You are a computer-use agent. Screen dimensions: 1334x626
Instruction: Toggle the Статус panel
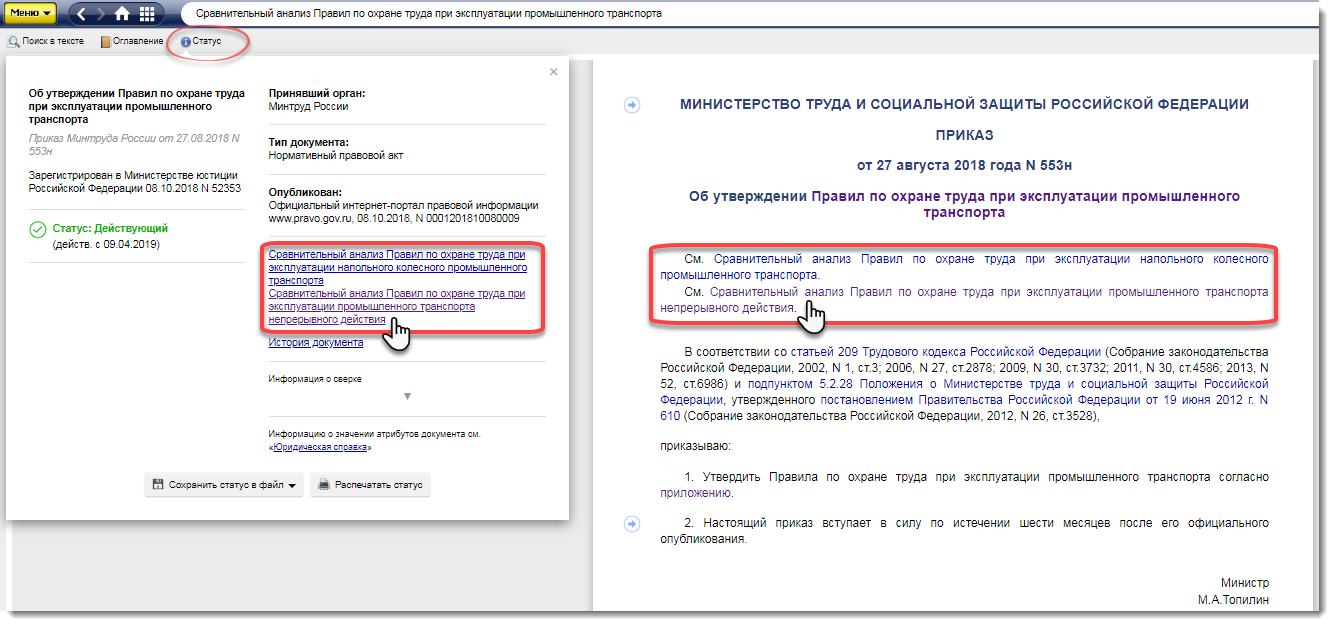coord(201,41)
